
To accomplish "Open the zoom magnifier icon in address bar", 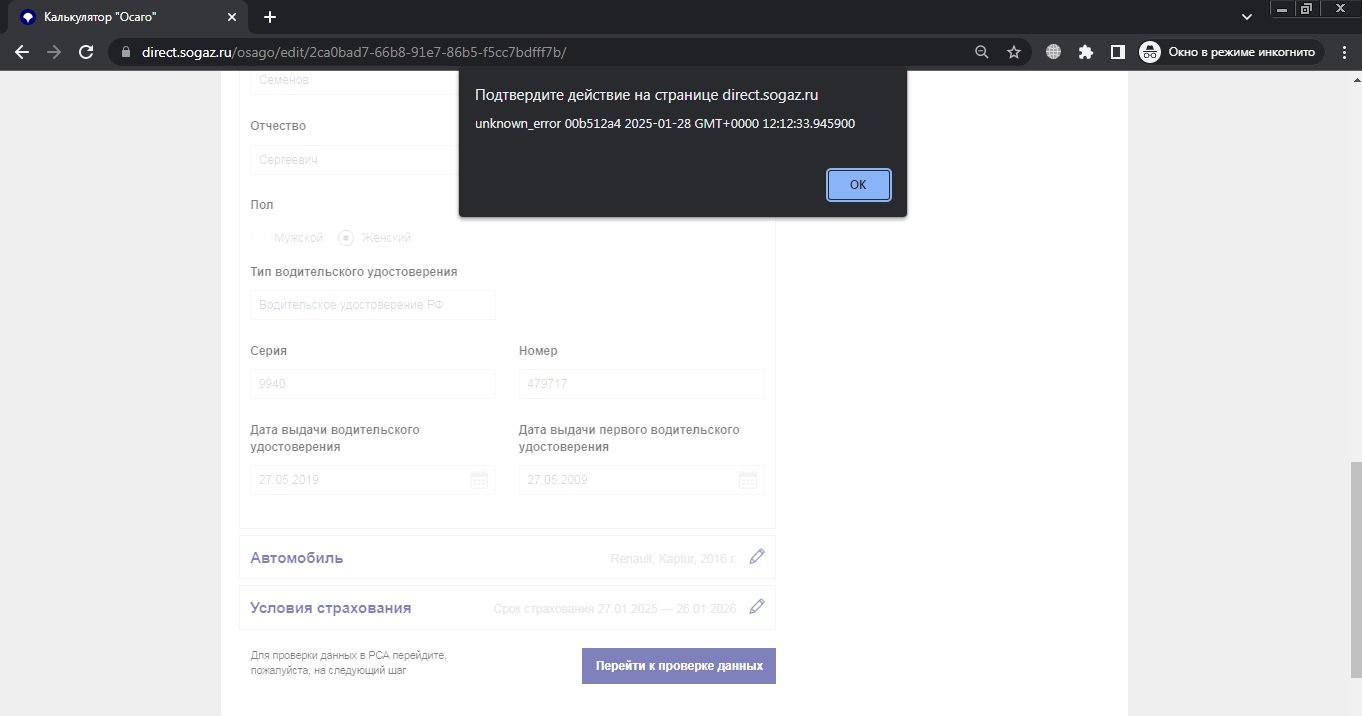I will pos(982,52).
